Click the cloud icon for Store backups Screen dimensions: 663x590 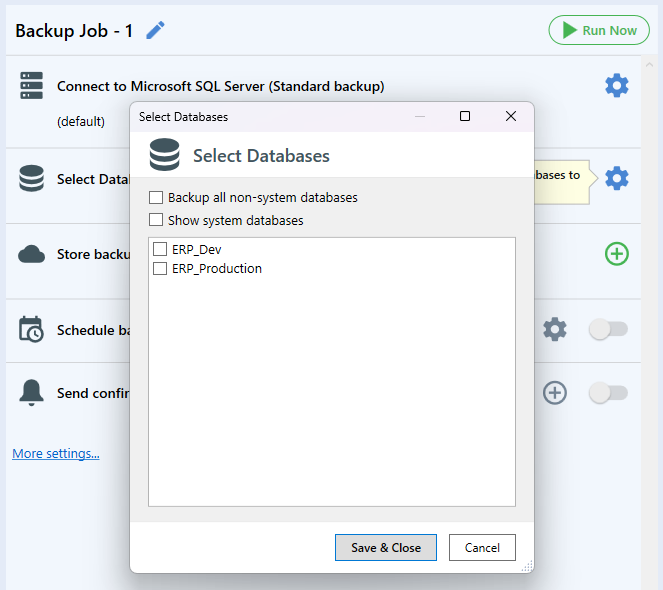(x=31, y=254)
